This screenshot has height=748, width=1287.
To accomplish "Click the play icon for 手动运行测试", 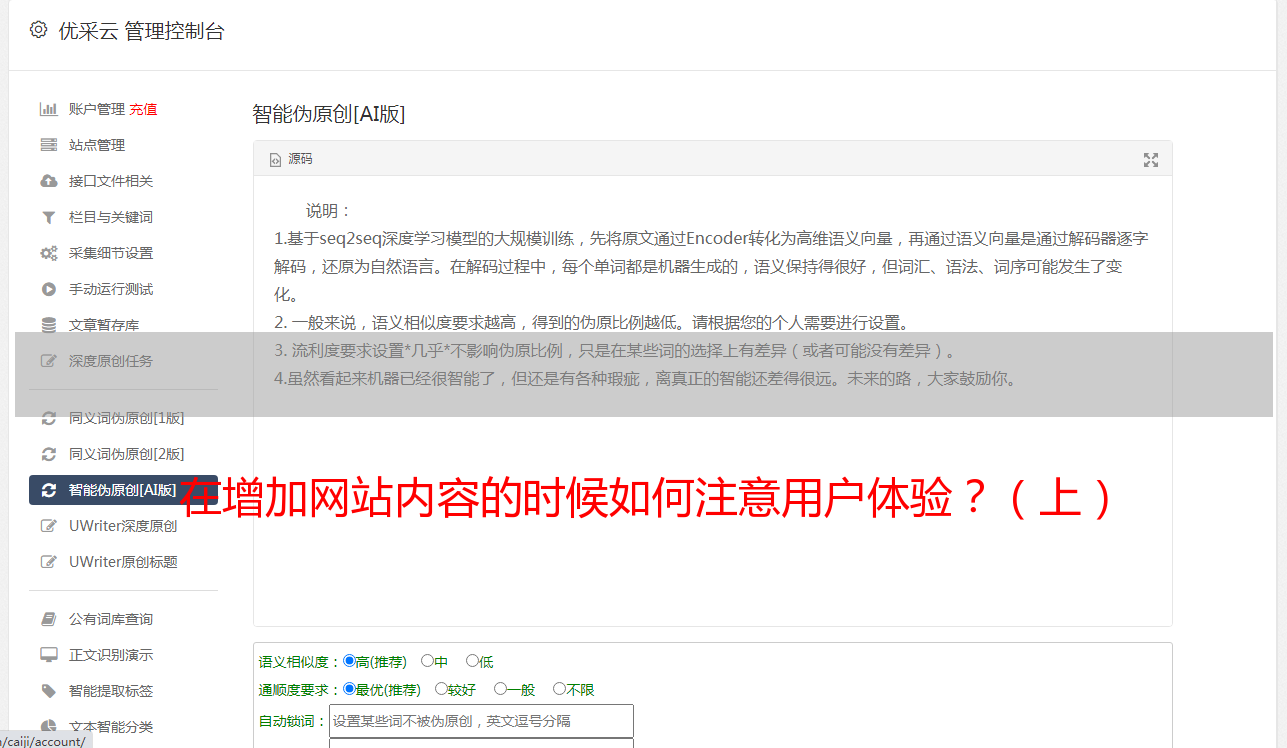I will point(48,289).
